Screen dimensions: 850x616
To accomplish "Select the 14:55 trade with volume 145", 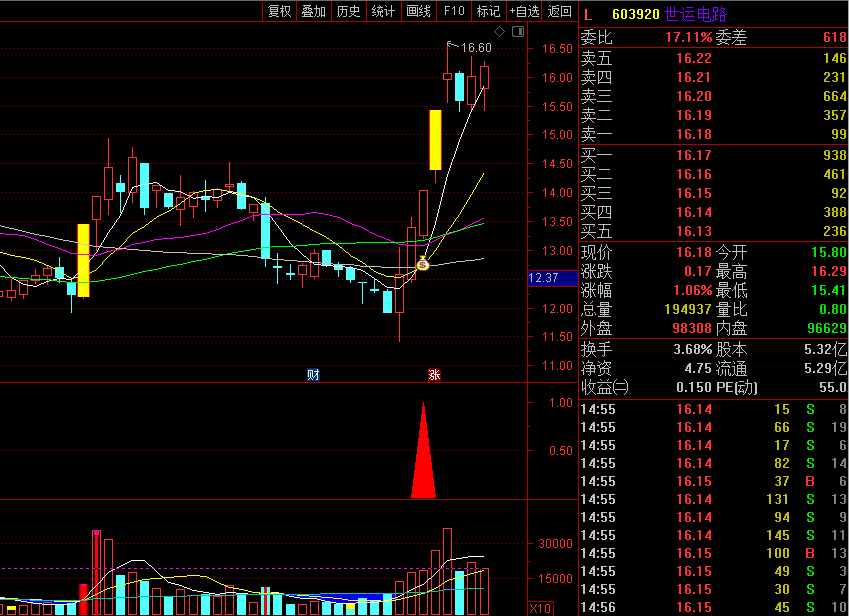I will click(713, 536).
